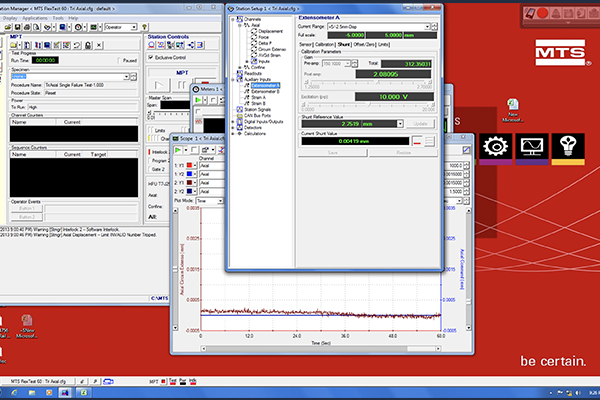Open the Display menu

[10, 18]
